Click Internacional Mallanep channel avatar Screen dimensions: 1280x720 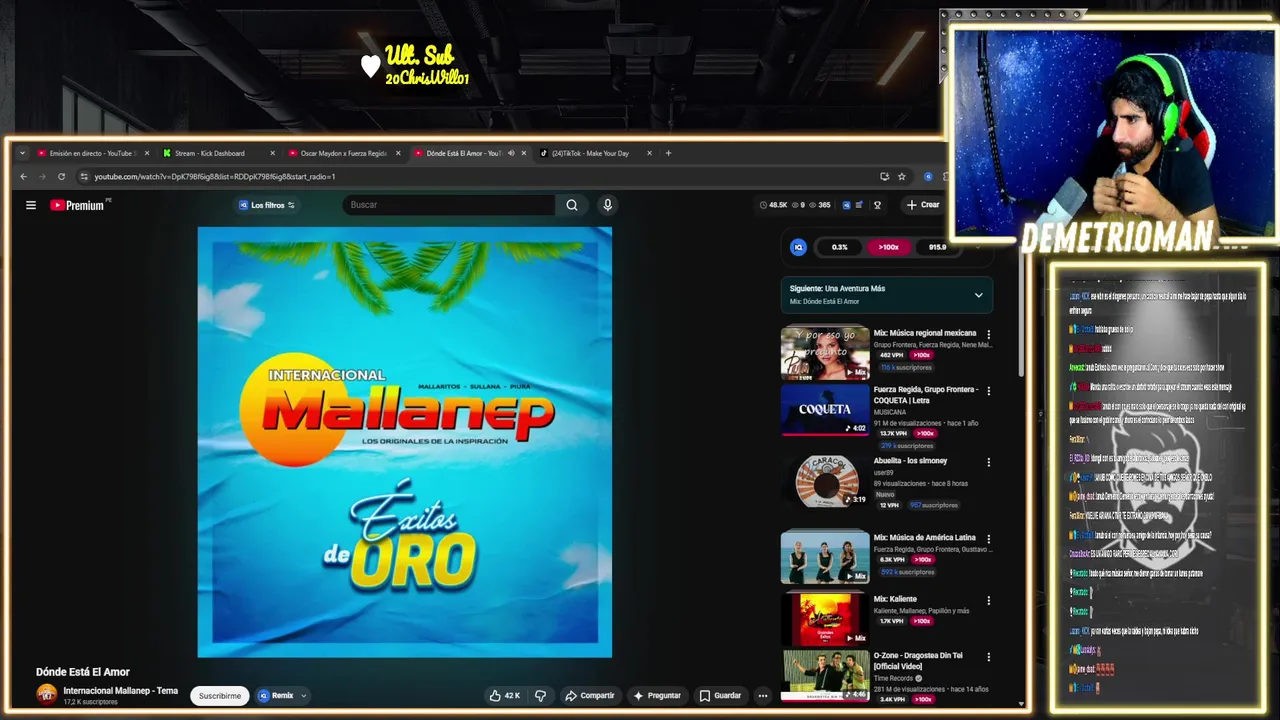pyautogui.click(x=47, y=695)
